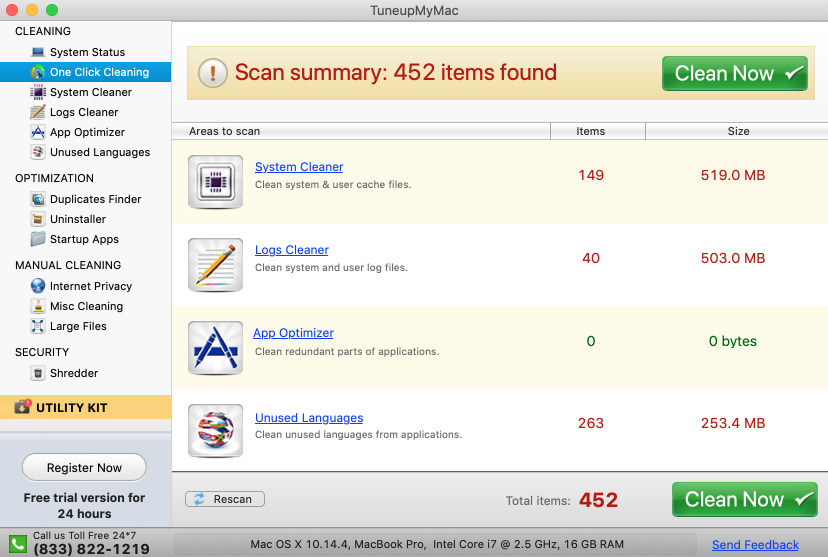The width and height of the screenshot is (828, 557).
Task: Click the 'Free trial version for 24 hours' text
Action: coord(84,506)
